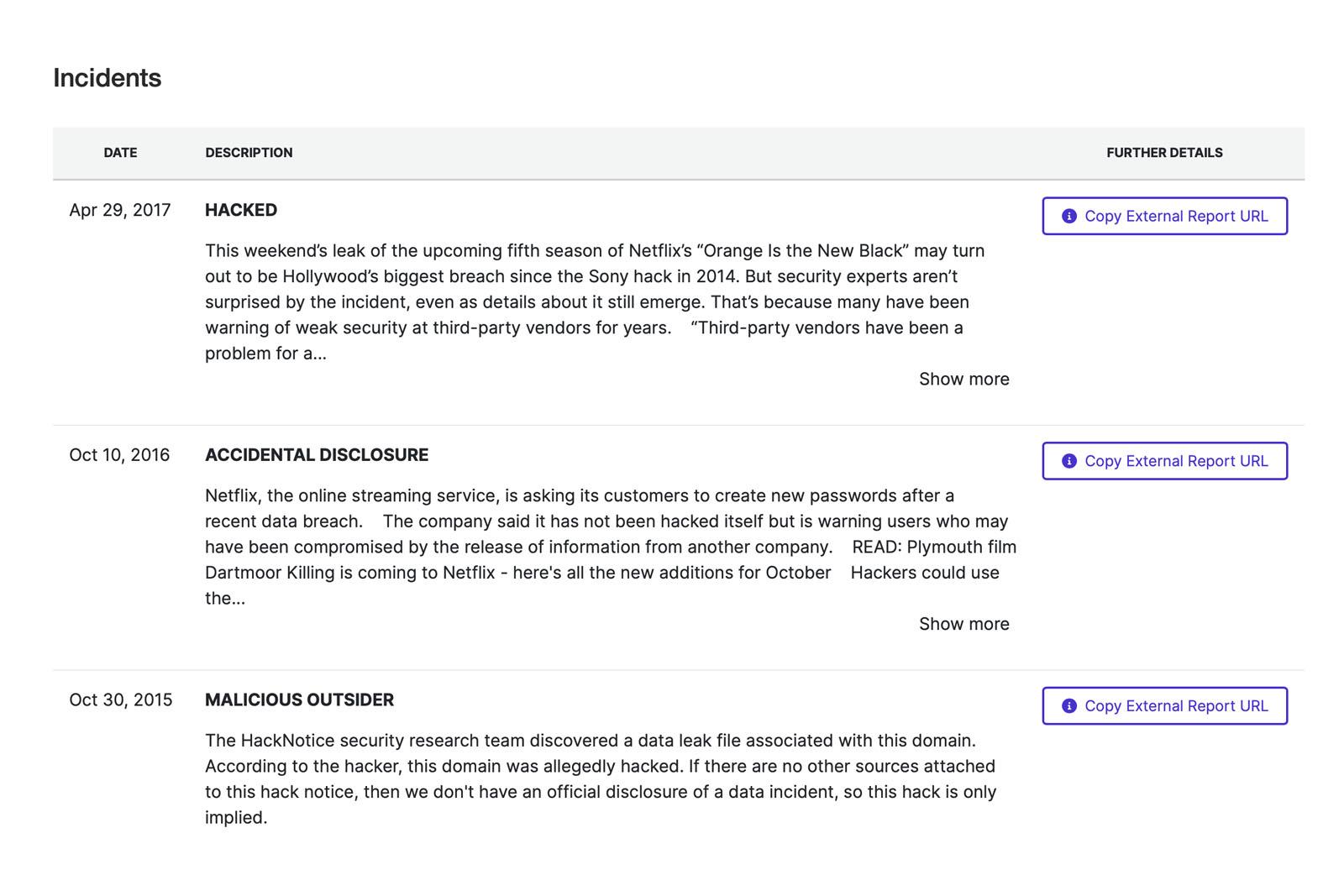Select the FURTHER DETAILS column header

(1164, 153)
